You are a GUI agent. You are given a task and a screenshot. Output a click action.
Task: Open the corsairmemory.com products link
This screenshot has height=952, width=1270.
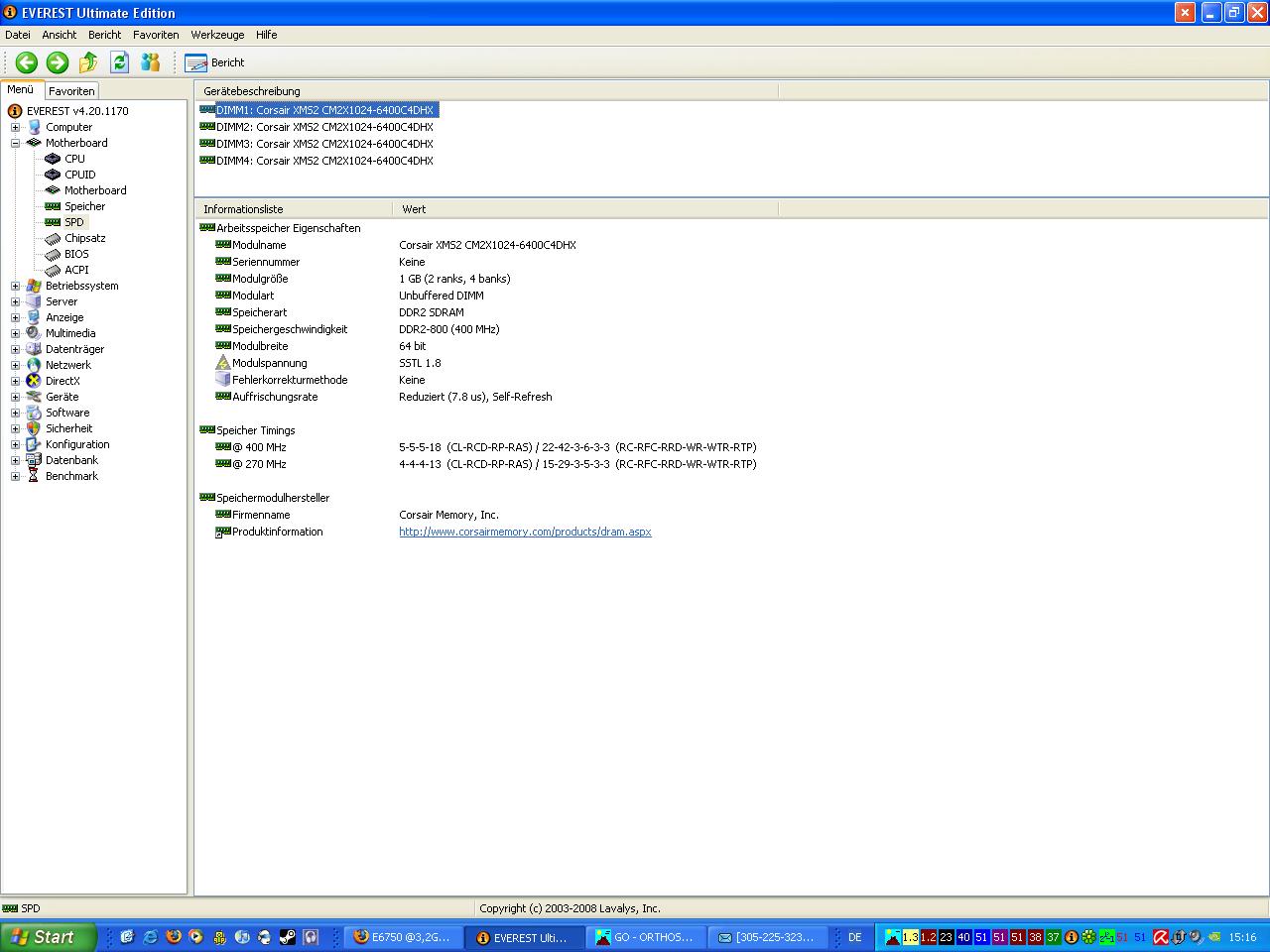coord(525,532)
